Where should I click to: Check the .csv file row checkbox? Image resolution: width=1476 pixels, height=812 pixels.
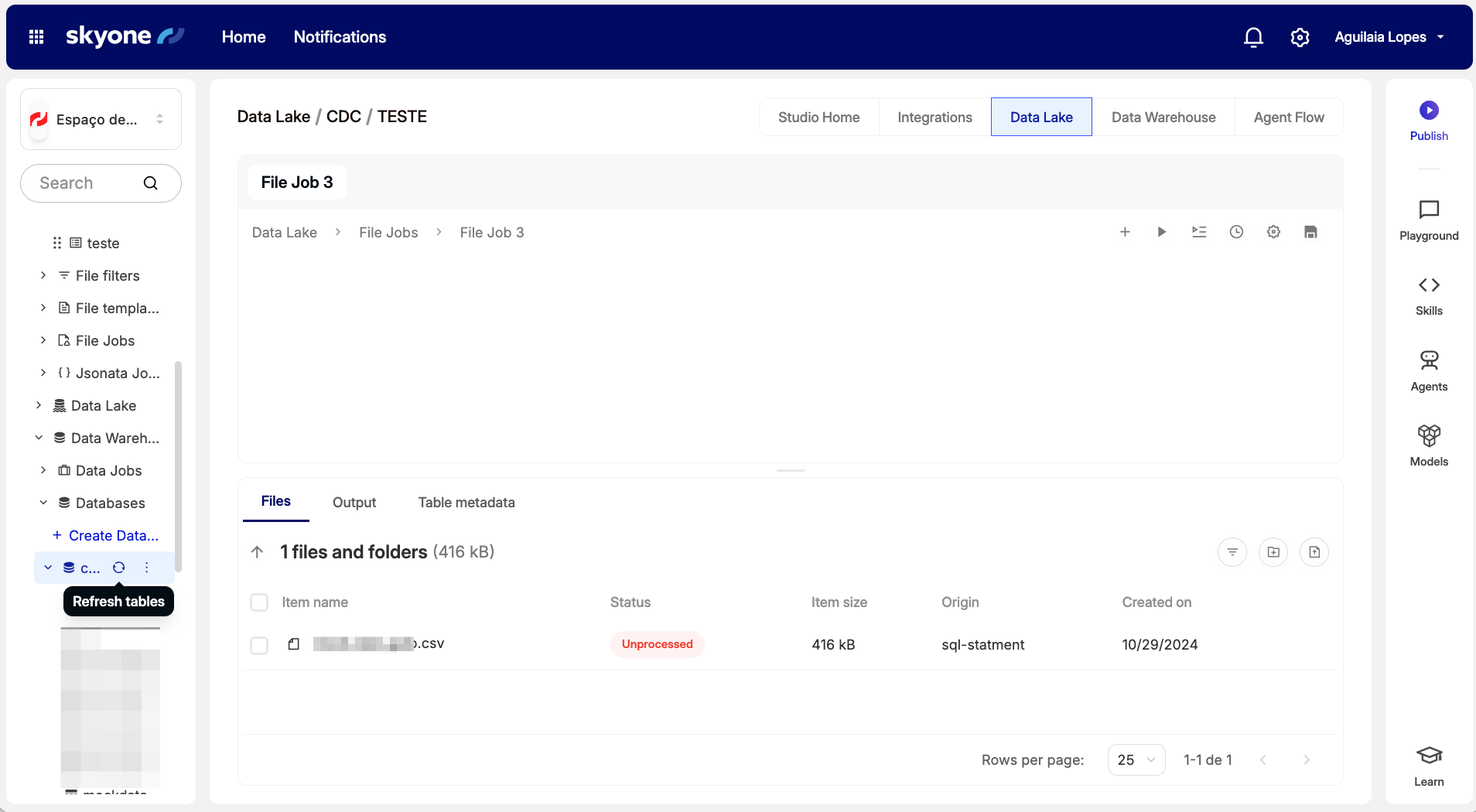(259, 645)
